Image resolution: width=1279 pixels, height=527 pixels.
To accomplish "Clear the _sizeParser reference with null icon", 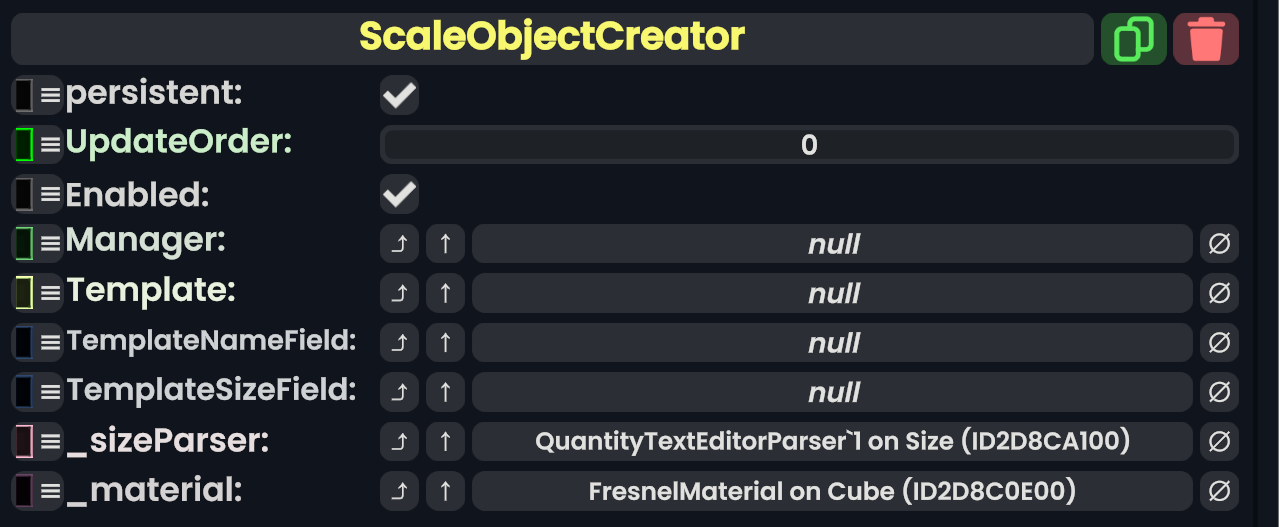I will tap(1219, 441).
